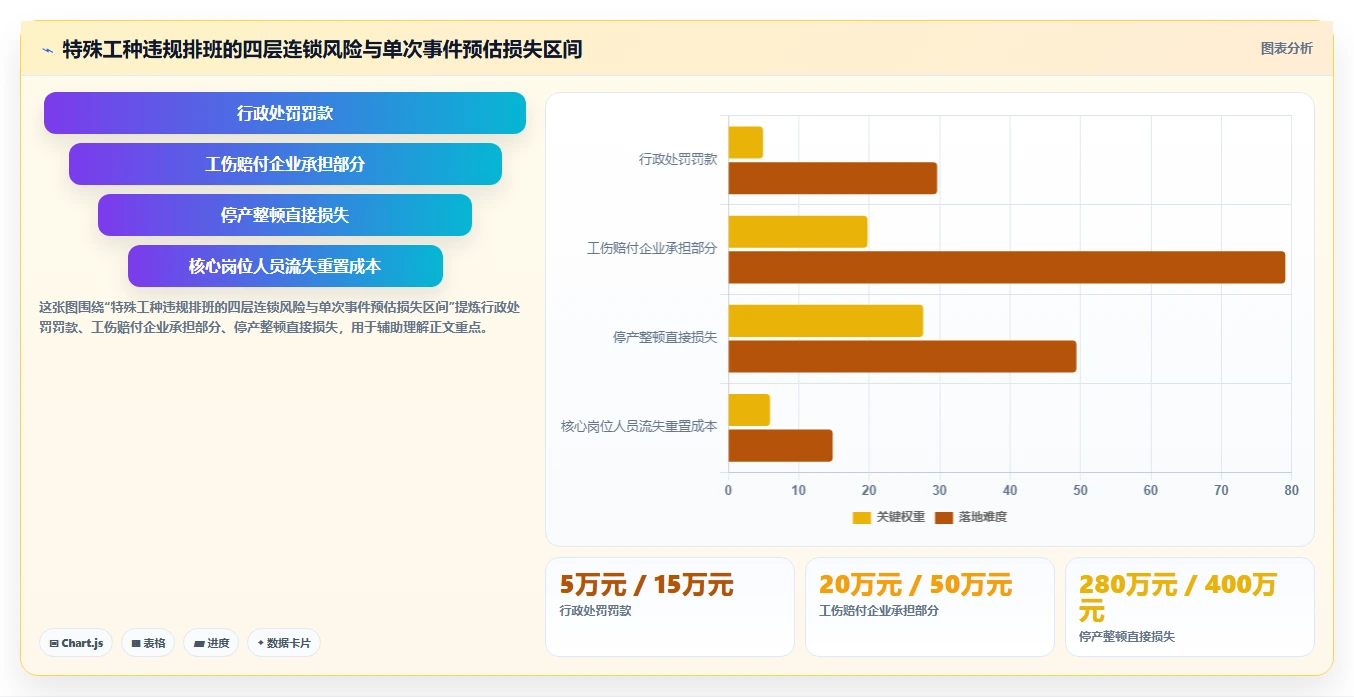Click the yellow bar for 行政处罚罚款
The height and width of the screenshot is (697, 1354).
745,142
